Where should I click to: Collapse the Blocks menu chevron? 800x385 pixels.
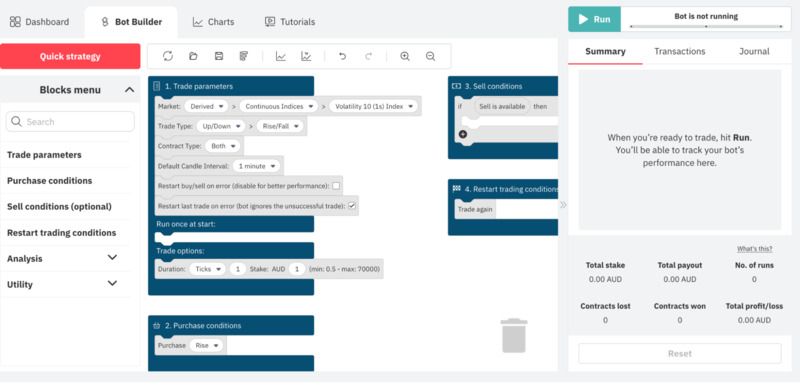pyautogui.click(x=130, y=90)
